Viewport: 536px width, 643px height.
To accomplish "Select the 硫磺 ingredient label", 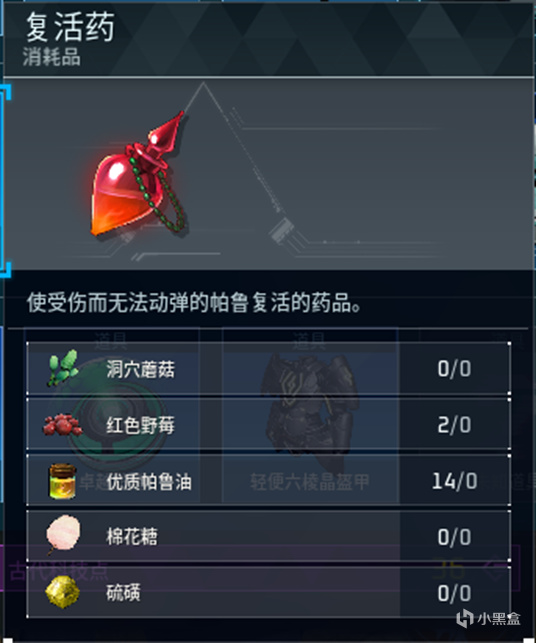I will coord(123,593).
